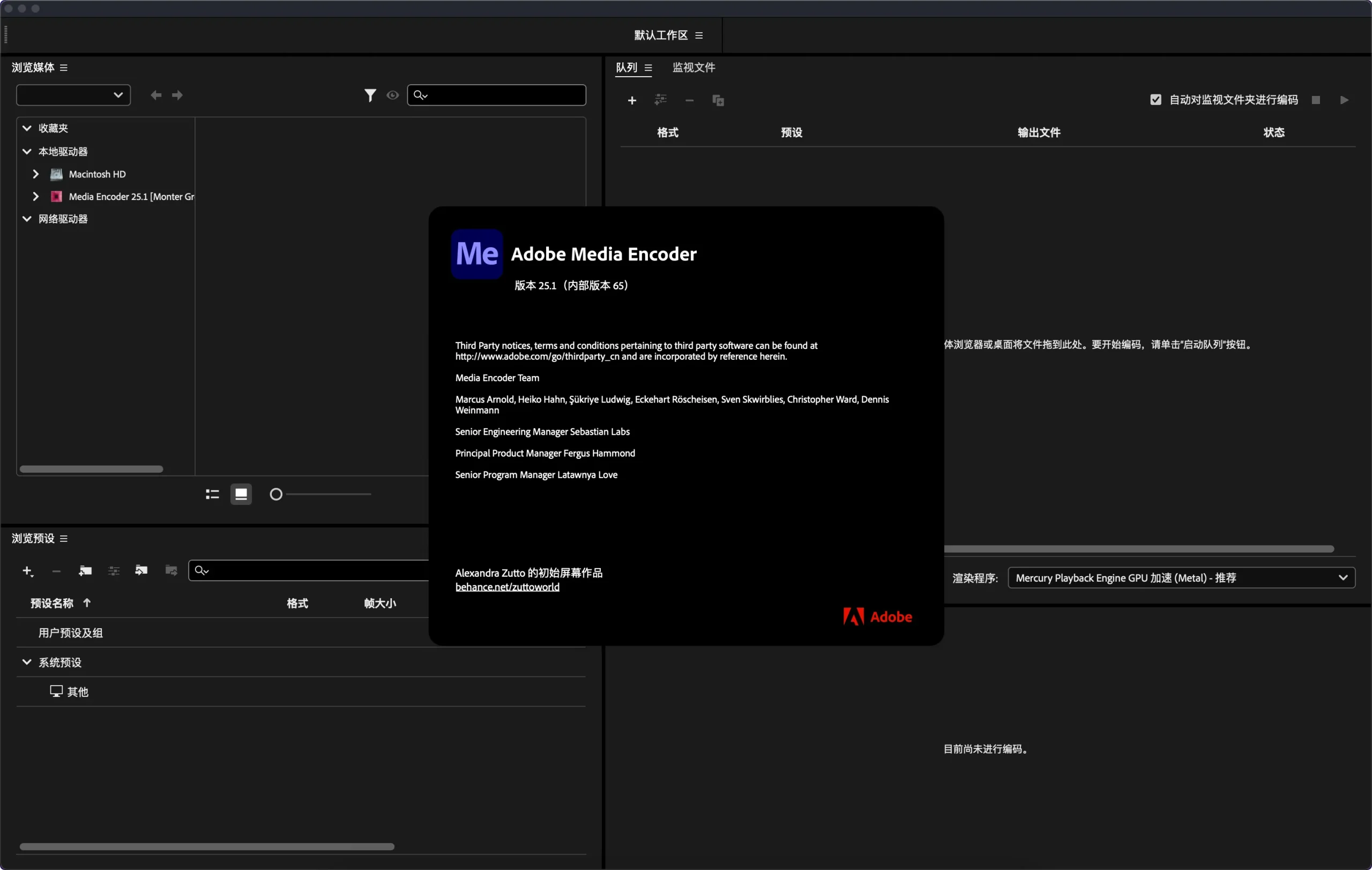Switch to the 监视文件 tab
This screenshot has width=1372, height=870.
694,67
